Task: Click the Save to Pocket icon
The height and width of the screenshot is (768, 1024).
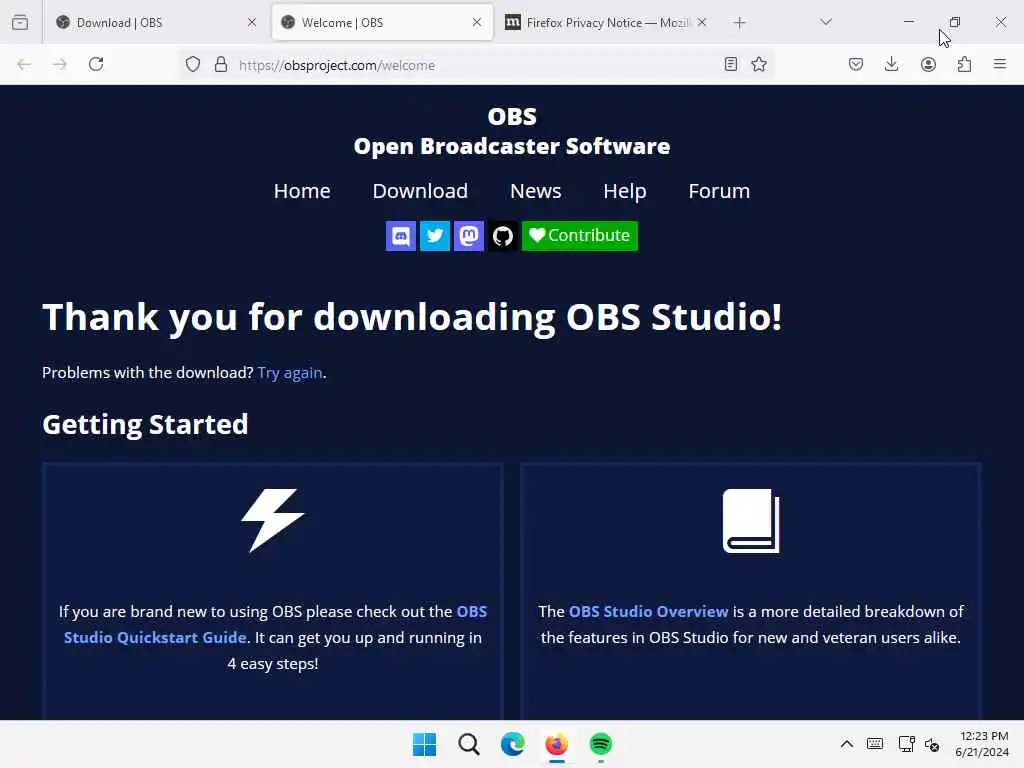Action: [x=856, y=64]
